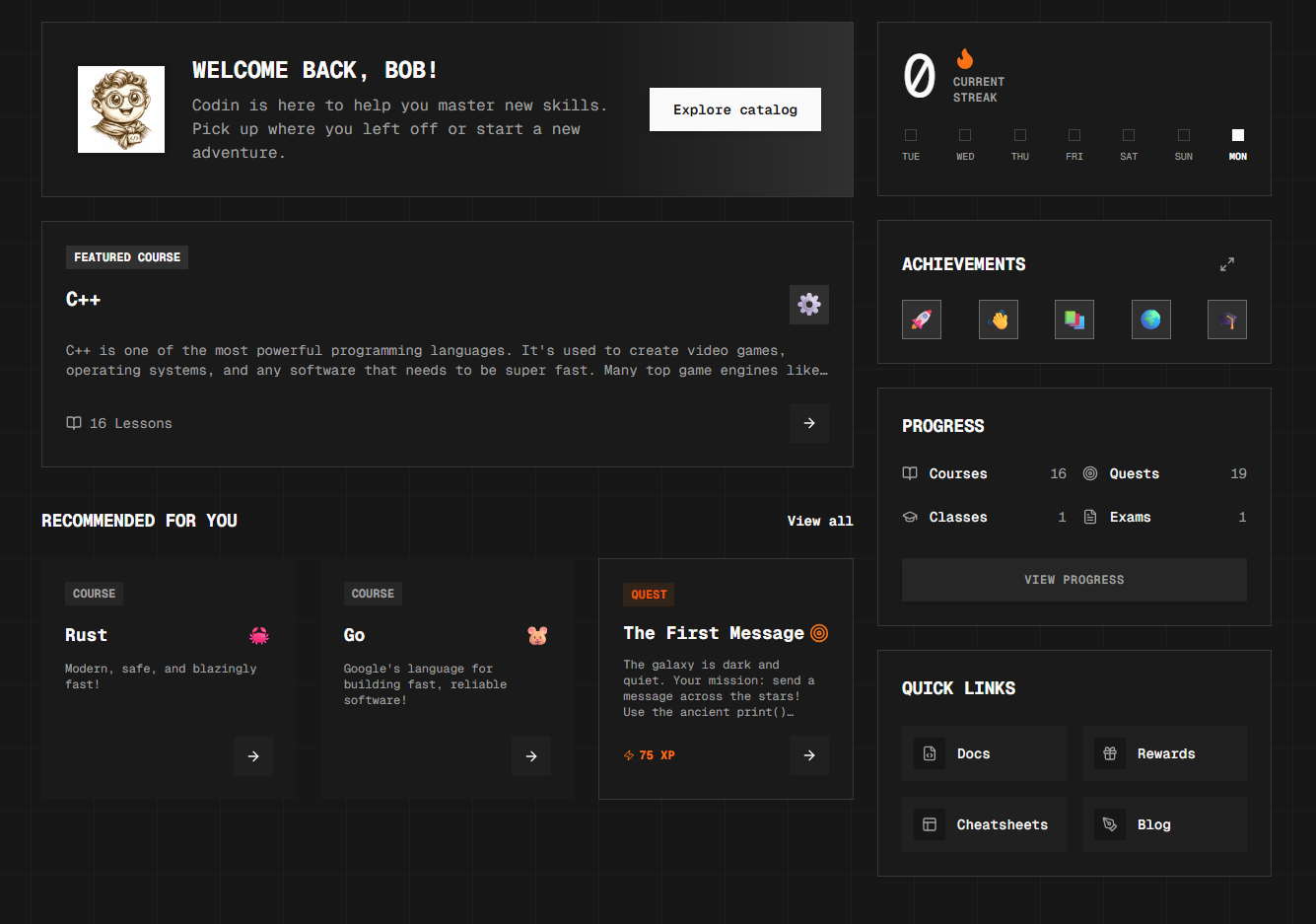
Task: Open the globe achievement badge
Action: pos(1150,319)
